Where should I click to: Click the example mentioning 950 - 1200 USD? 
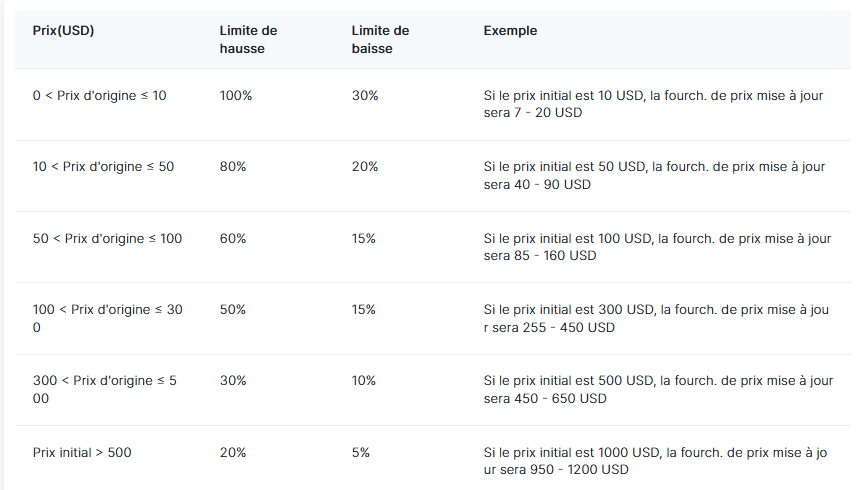[x=655, y=460]
